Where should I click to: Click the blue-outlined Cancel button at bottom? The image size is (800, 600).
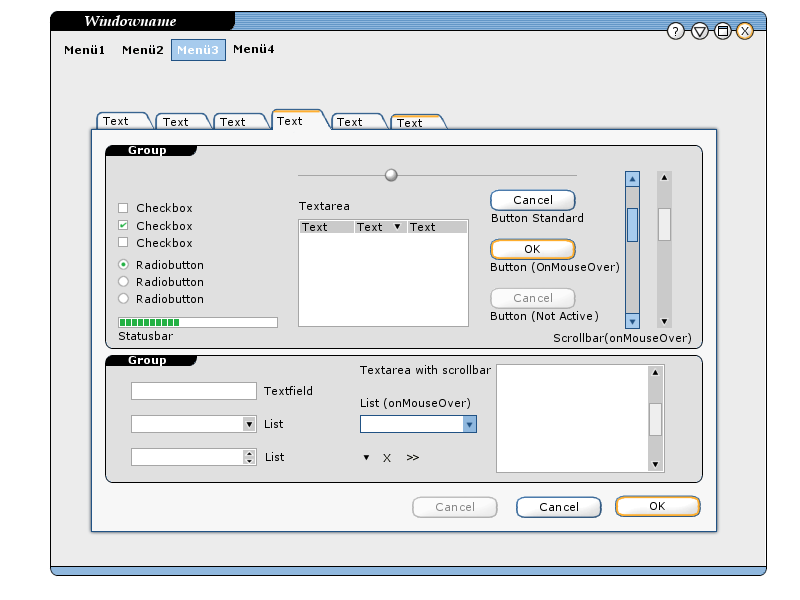point(559,507)
